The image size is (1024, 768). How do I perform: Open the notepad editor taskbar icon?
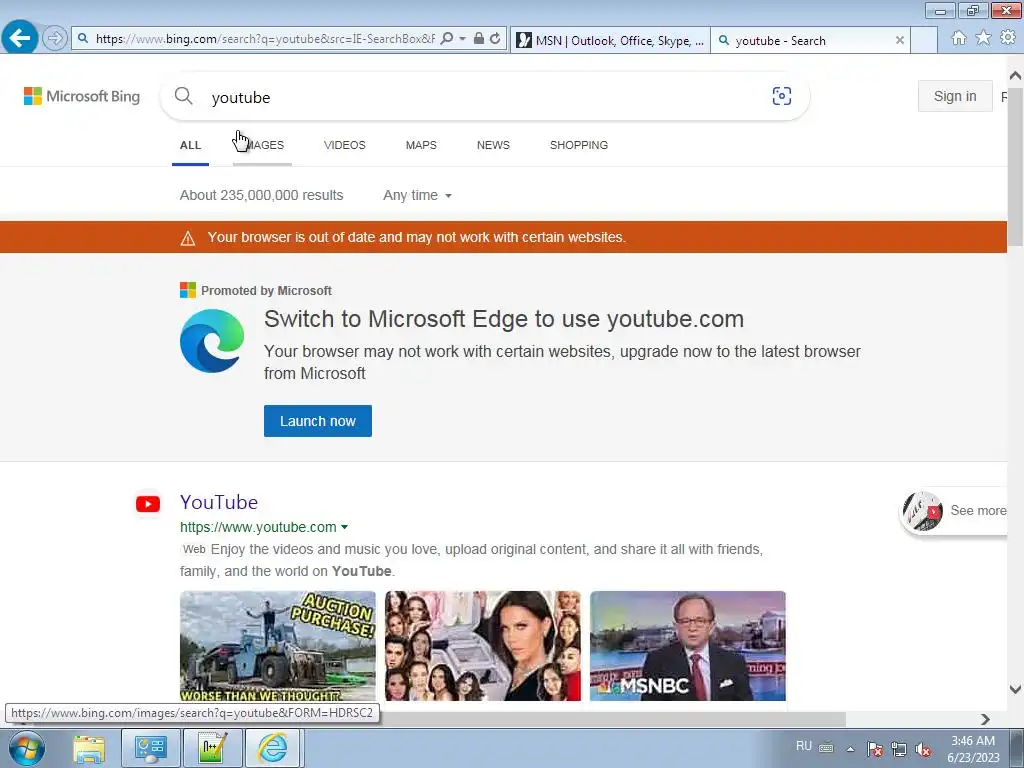(213, 748)
